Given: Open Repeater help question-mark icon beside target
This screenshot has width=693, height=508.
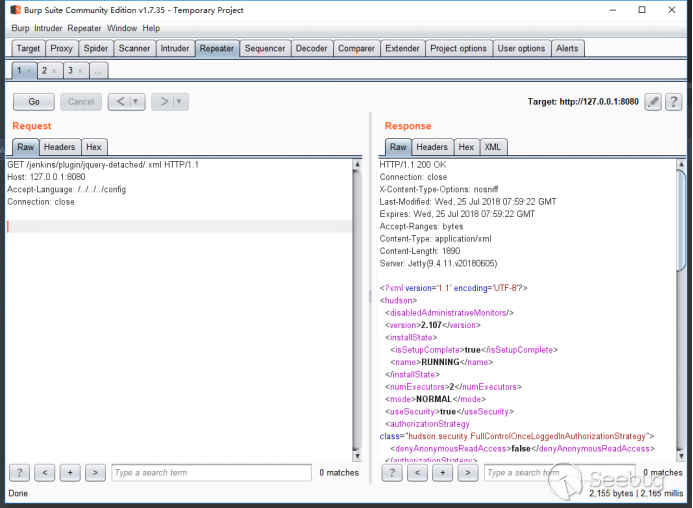Looking at the screenshot, I should (x=674, y=102).
